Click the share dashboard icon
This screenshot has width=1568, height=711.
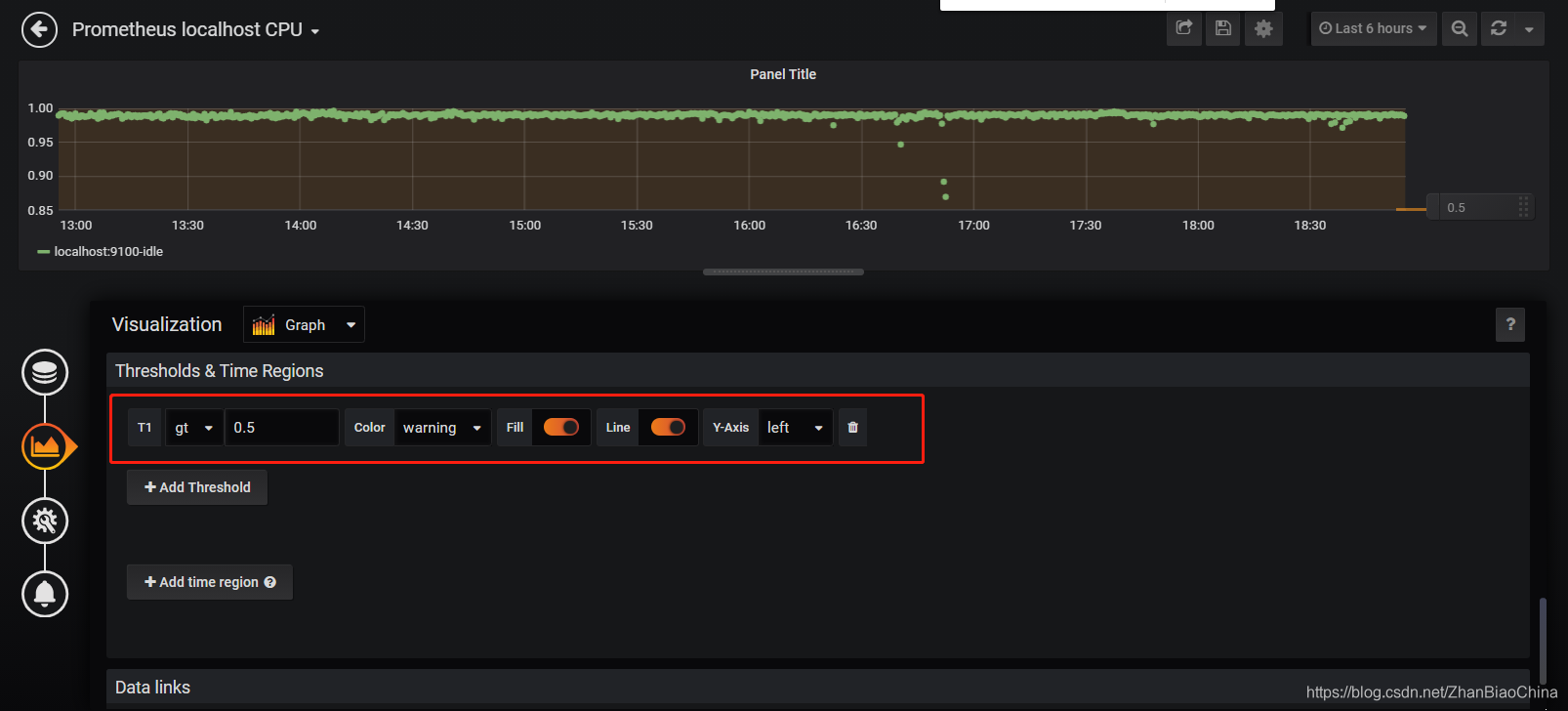(1184, 28)
